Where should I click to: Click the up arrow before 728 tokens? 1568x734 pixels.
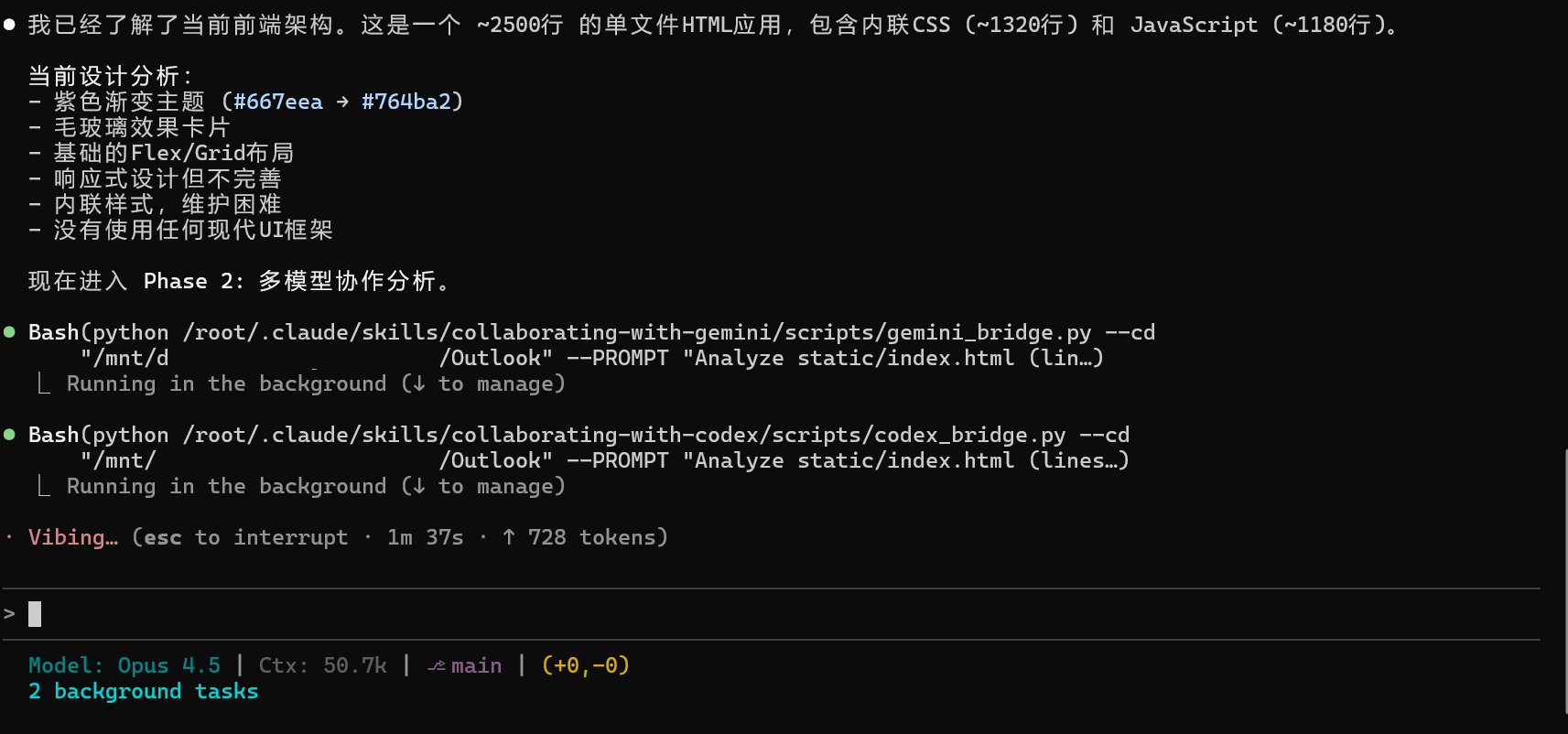coord(509,537)
